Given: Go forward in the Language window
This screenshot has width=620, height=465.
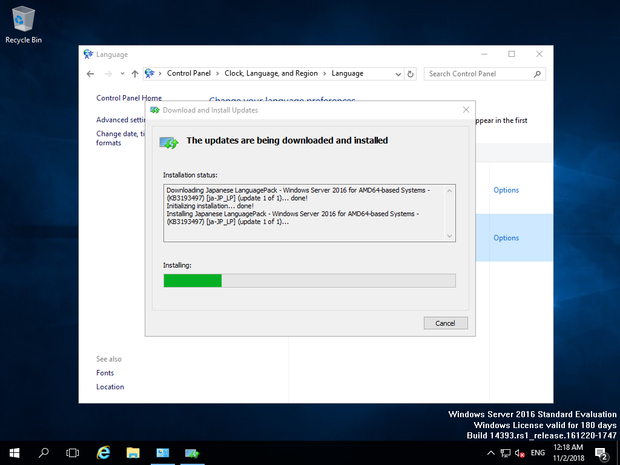Looking at the screenshot, I should 108,74.
